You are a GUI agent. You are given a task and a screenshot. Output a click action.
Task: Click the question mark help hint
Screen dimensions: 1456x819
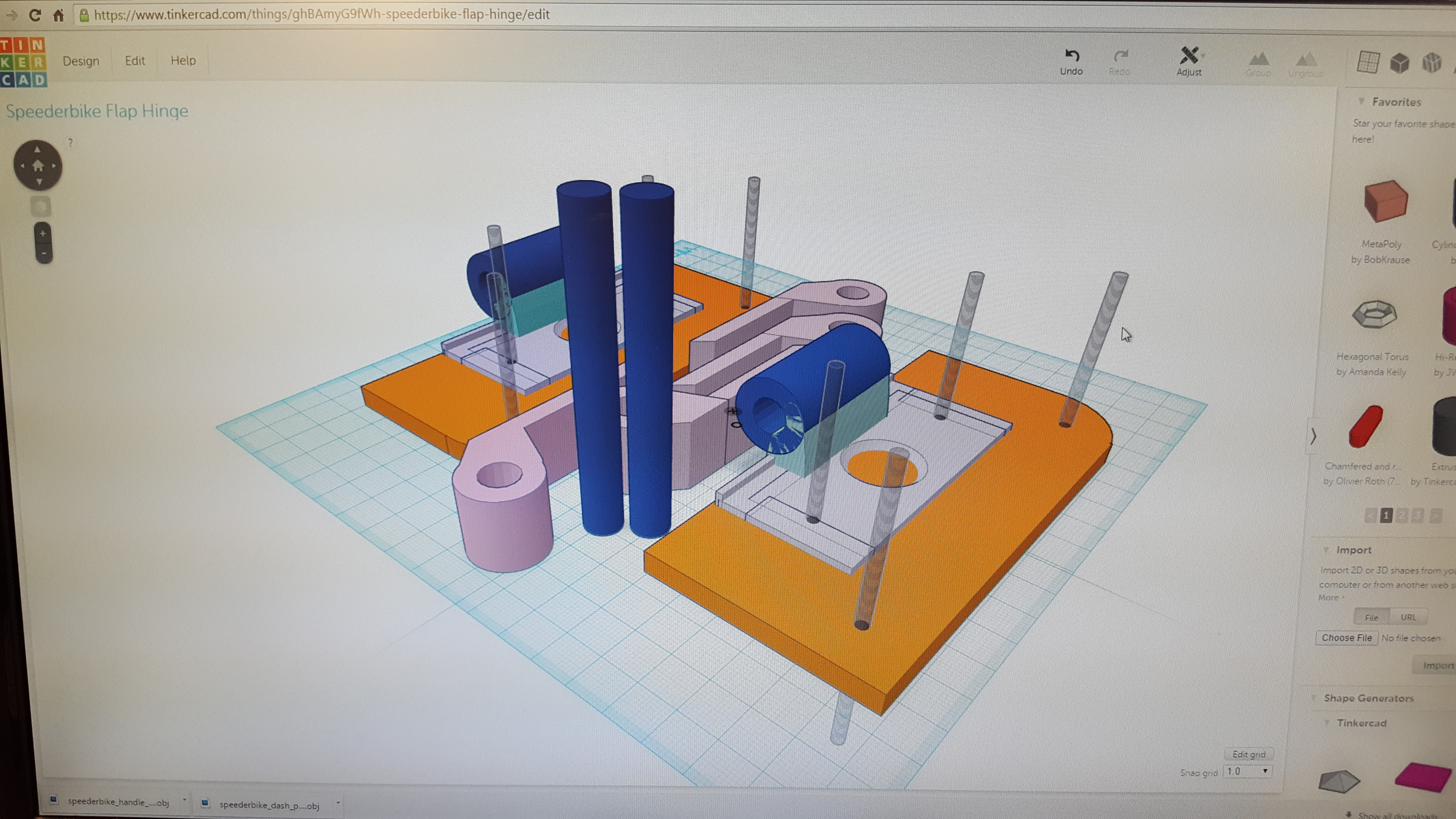tap(71, 143)
